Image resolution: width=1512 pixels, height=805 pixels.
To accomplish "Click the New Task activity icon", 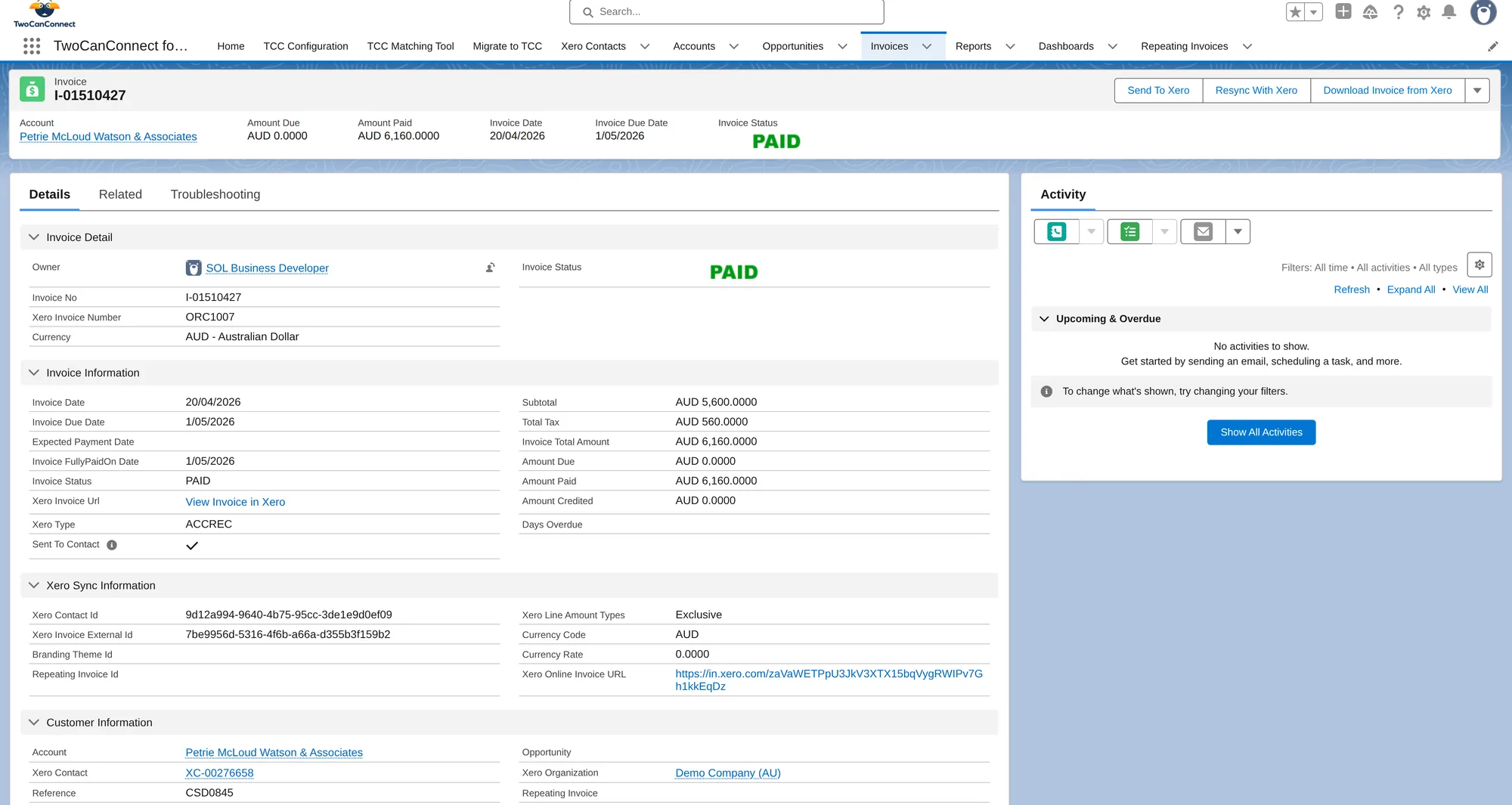I will coord(1129,231).
